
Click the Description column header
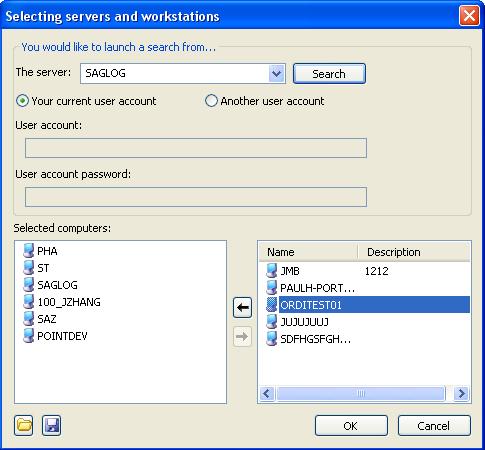click(x=414, y=252)
